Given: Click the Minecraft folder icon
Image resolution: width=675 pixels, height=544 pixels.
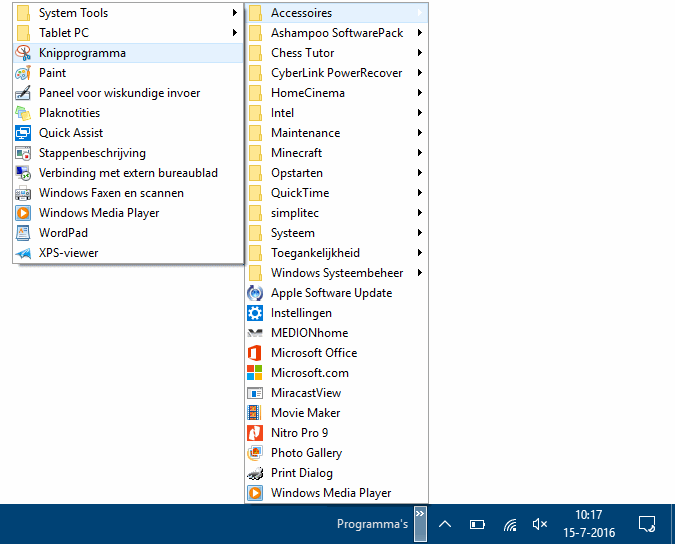Looking at the screenshot, I should [255, 153].
